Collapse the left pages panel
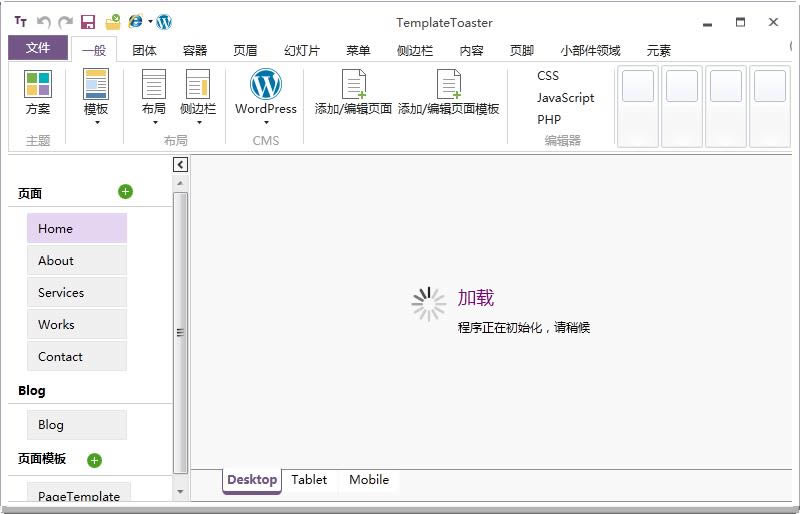 [180, 165]
